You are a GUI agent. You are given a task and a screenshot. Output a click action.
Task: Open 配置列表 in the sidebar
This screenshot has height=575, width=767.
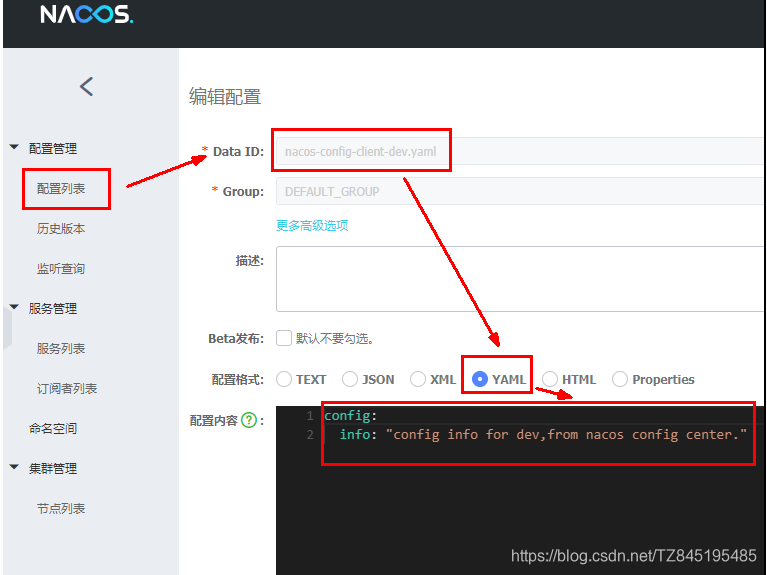pyautogui.click(x=61, y=188)
